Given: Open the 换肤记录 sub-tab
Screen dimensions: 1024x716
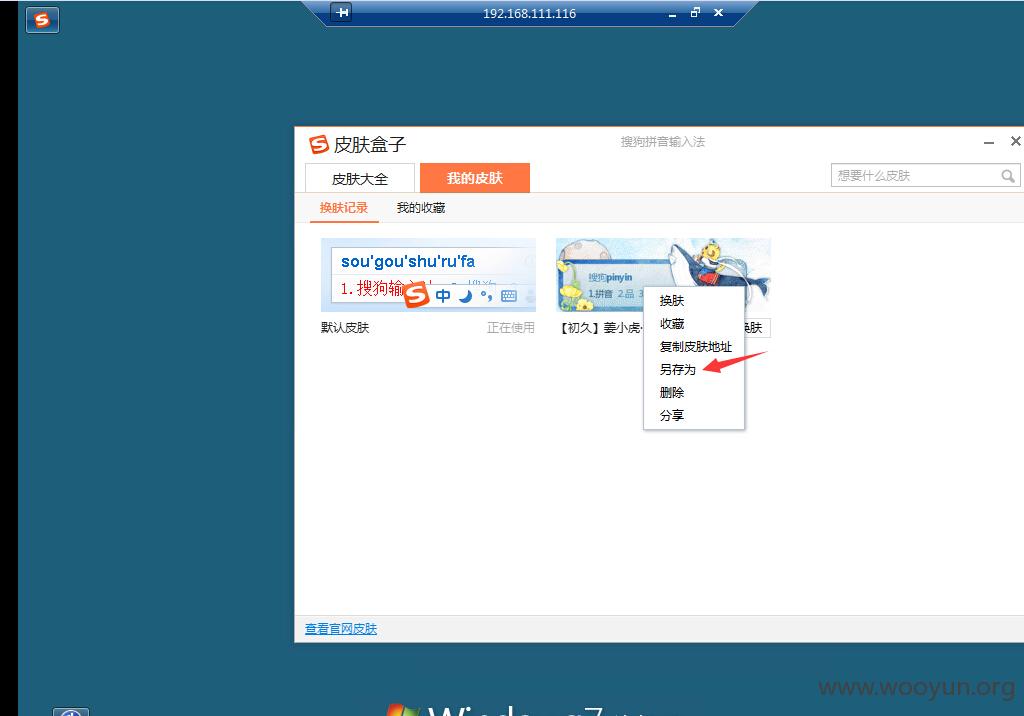Looking at the screenshot, I should coord(344,208).
